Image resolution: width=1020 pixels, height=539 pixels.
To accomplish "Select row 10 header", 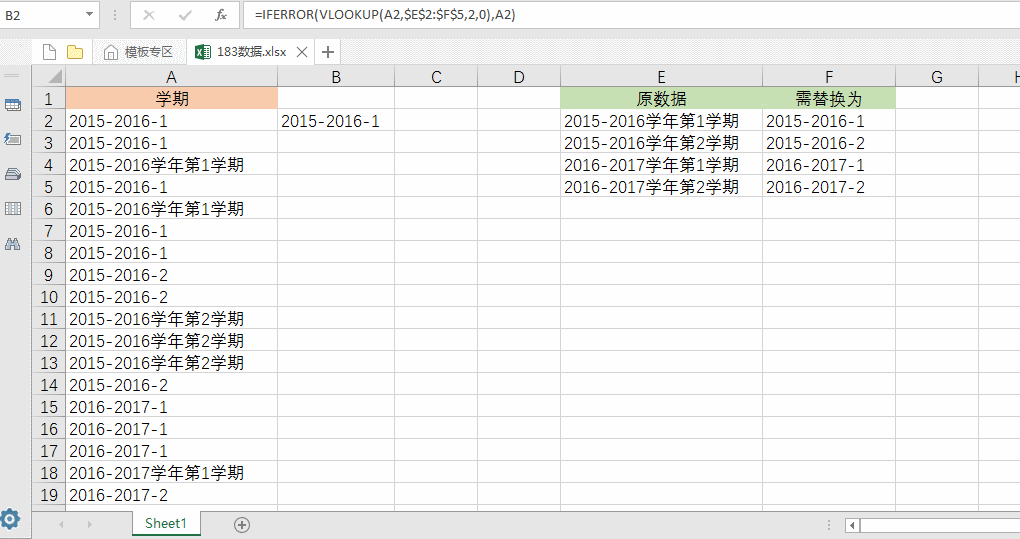I will pyautogui.click(x=49, y=296).
